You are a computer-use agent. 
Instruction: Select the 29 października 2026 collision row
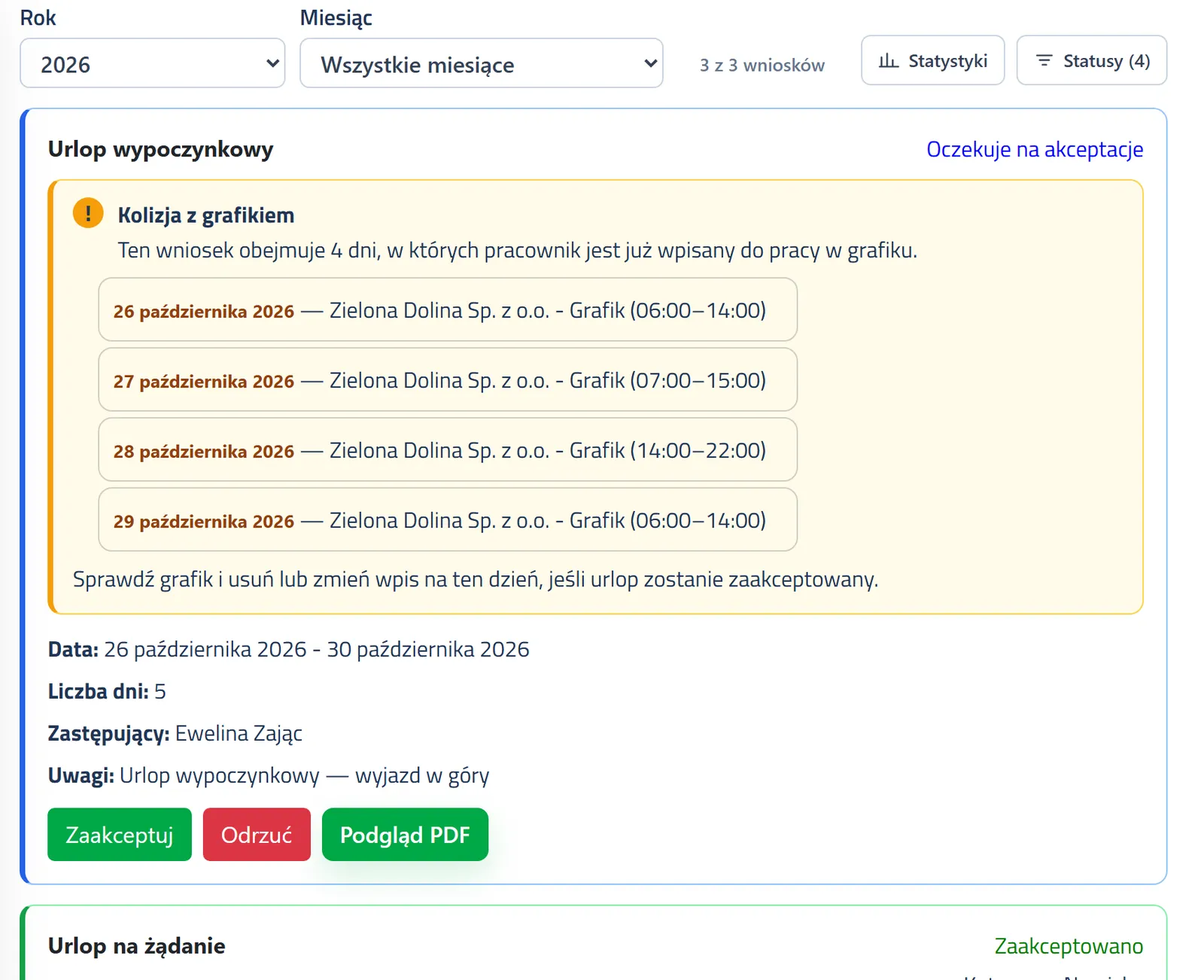pyautogui.click(x=448, y=519)
